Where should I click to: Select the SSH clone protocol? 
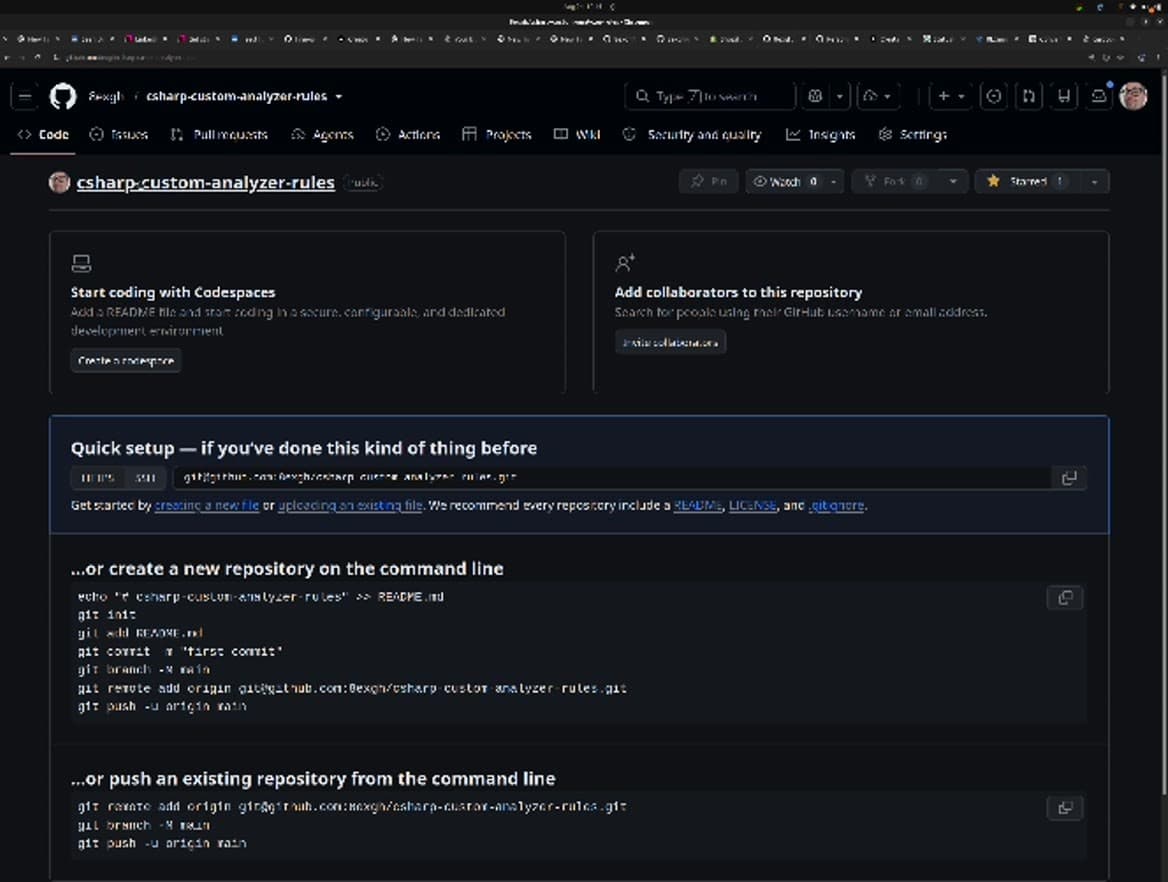coord(145,478)
